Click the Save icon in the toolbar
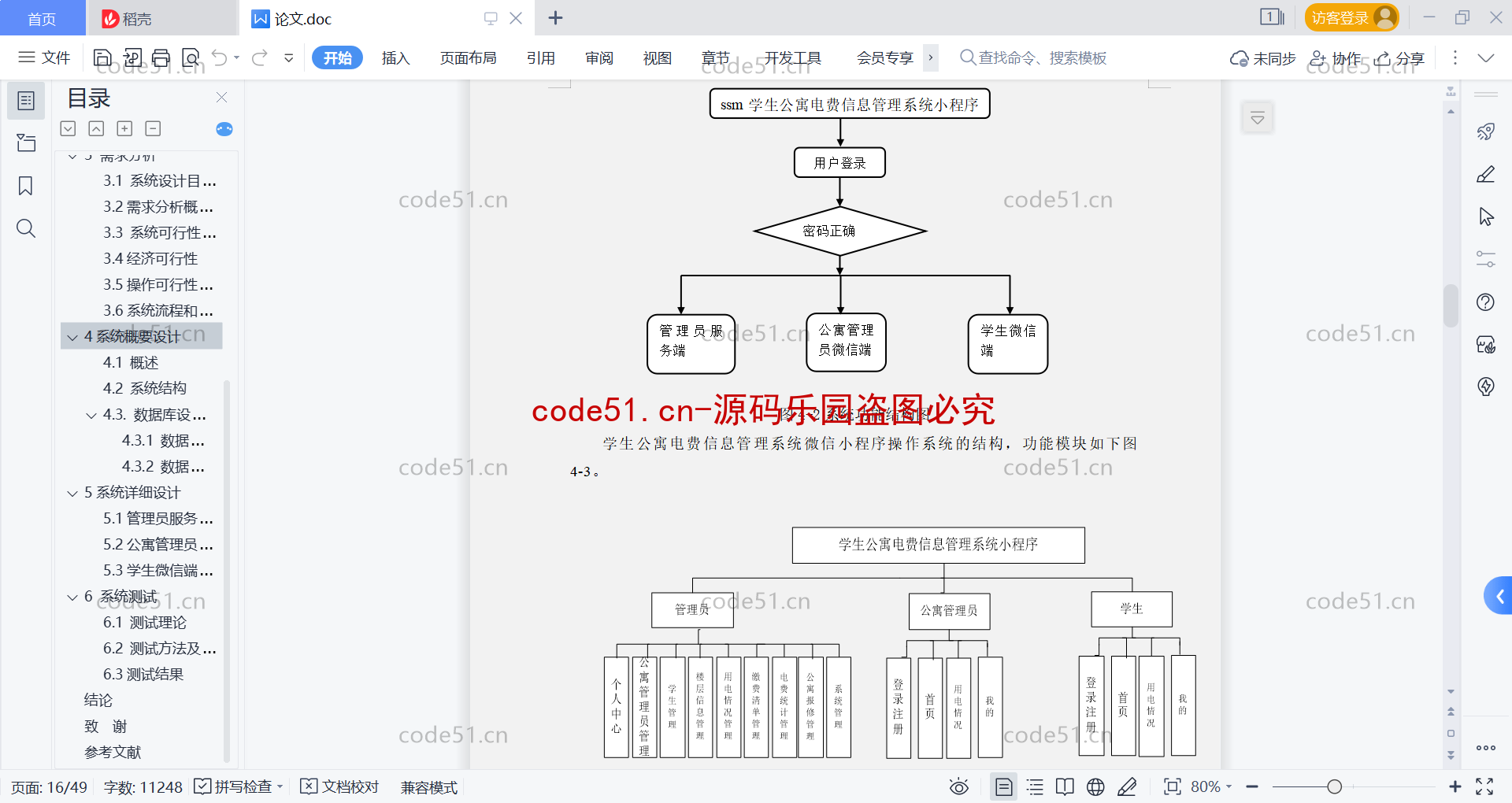Screen dimensions: 1512x803 (102, 57)
